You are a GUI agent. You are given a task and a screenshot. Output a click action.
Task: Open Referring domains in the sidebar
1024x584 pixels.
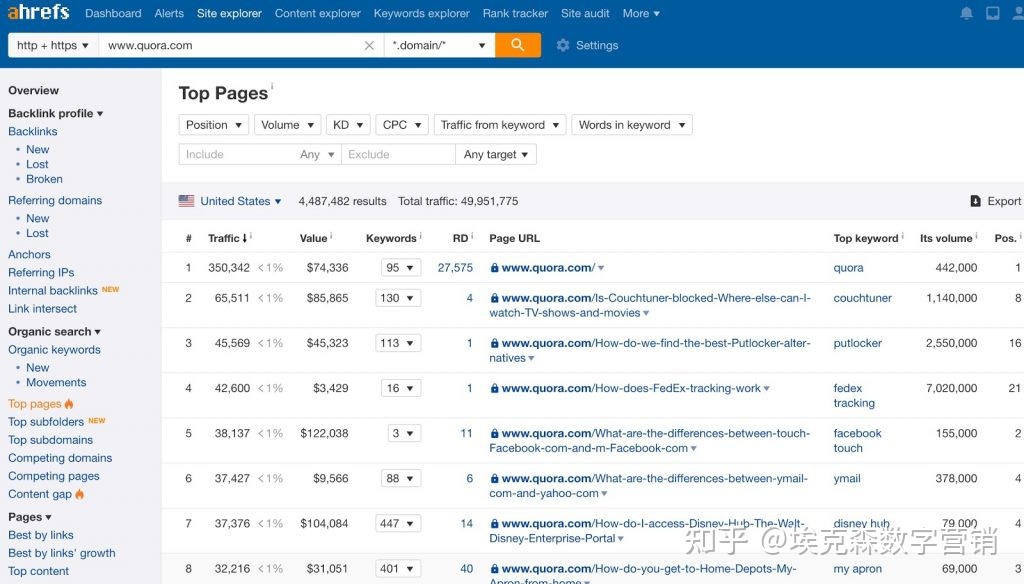tap(55, 200)
